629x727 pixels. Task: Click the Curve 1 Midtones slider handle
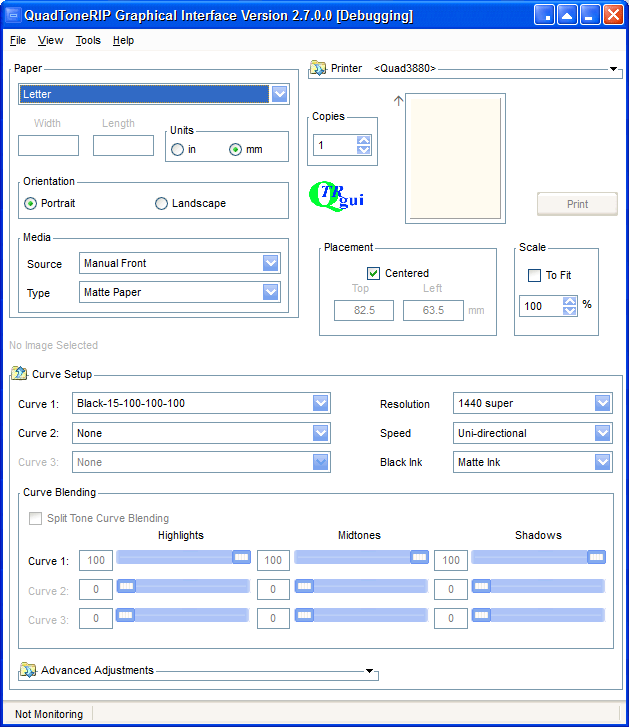coord(419,557)
